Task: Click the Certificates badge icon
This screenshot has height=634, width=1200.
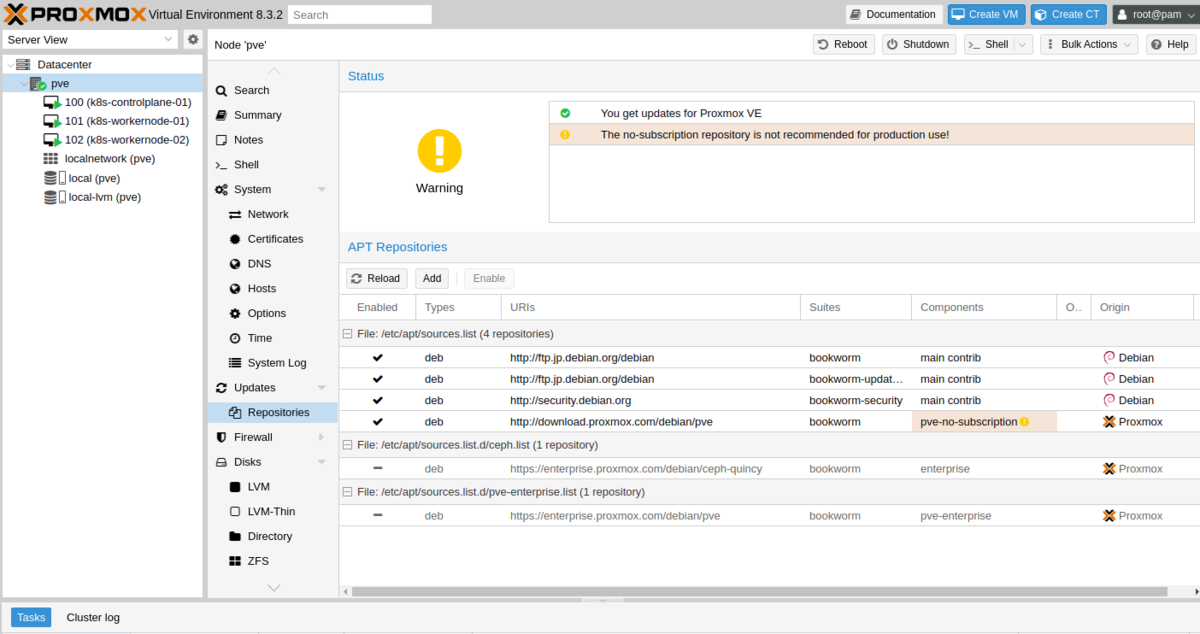Action: (235, 239)
